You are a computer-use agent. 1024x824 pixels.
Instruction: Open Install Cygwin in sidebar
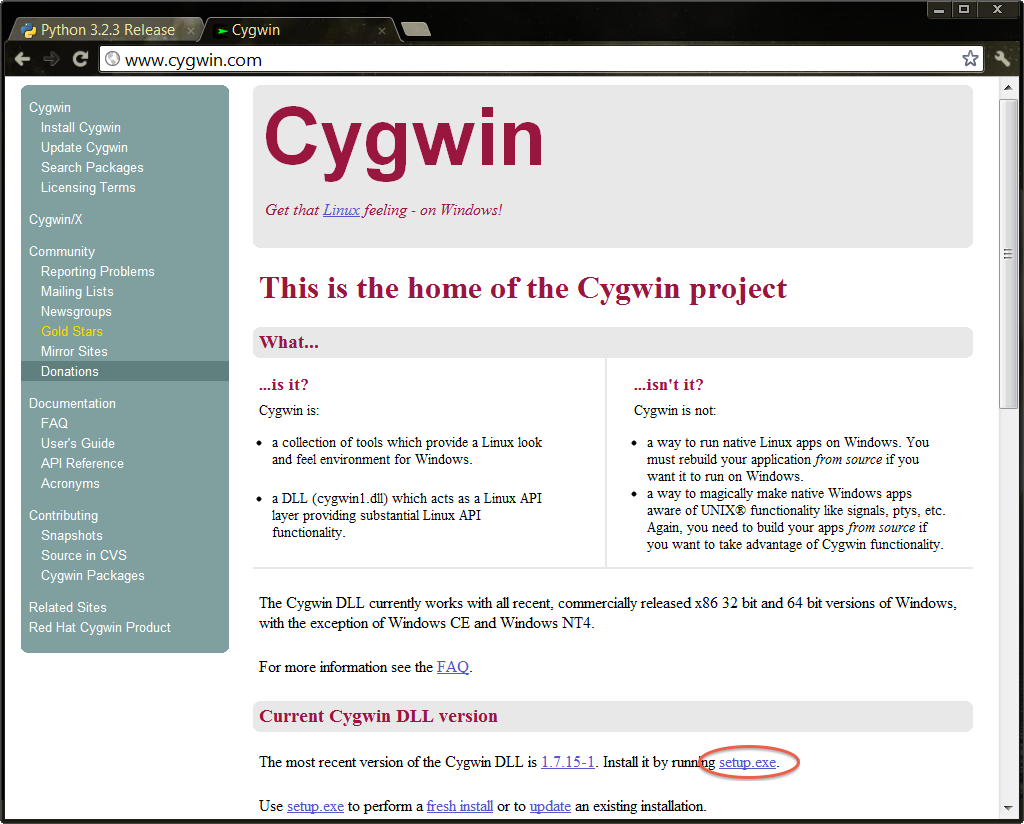(x=80, y=127)
